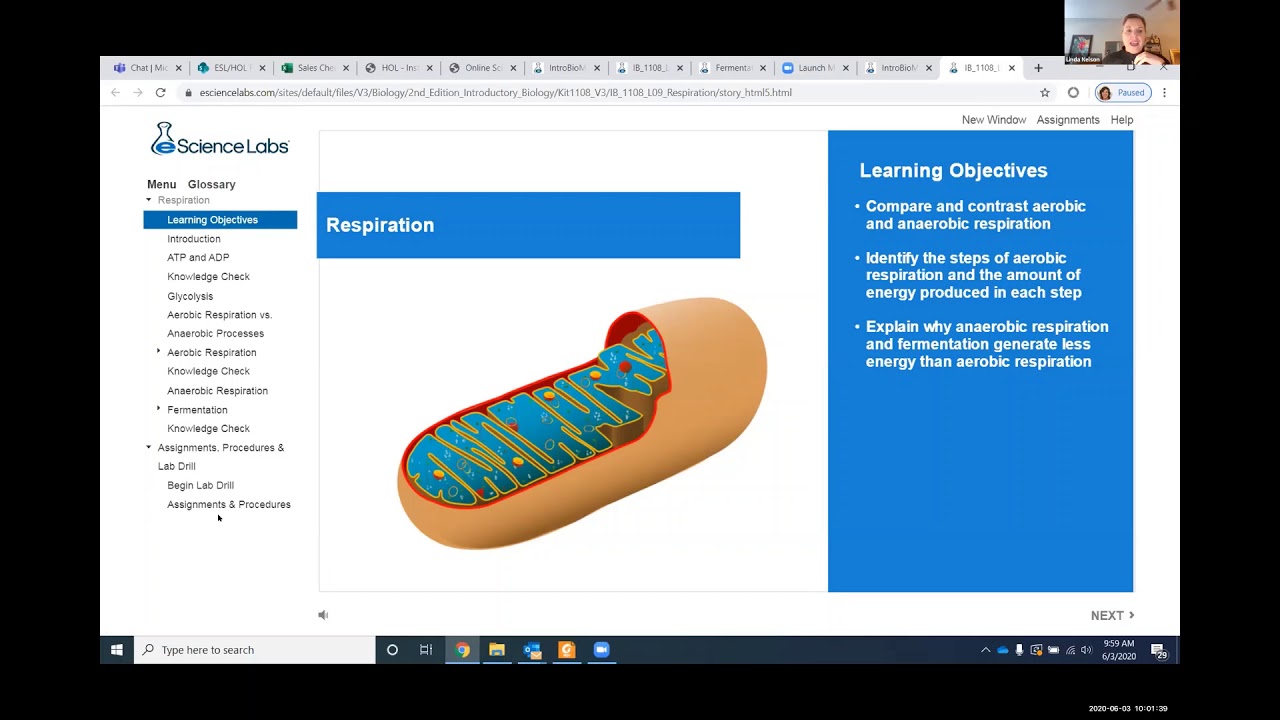The height and width of the screenshot is (720, 1280).
Task: Click the mitochondrion illustration
Action: [583, 423]
